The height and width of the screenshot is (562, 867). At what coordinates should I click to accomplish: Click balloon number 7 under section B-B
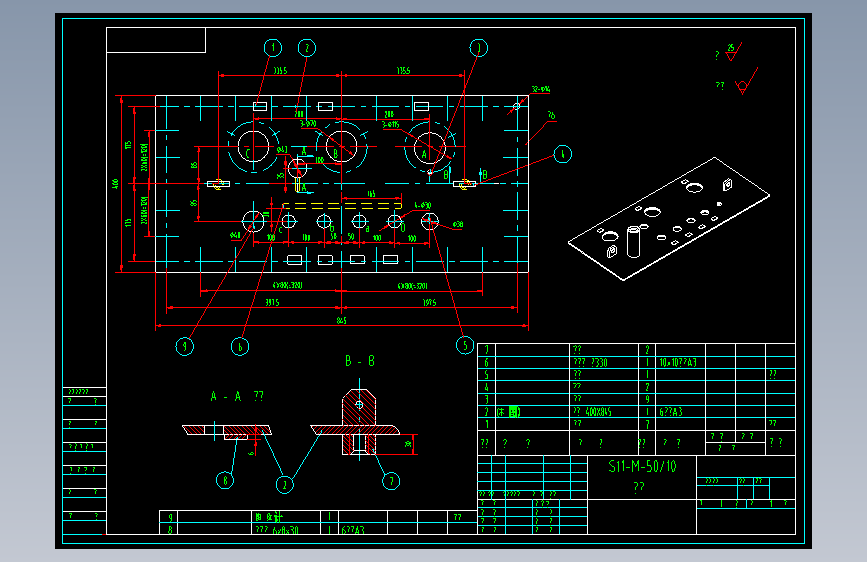pyautogui.click(x=391, y=481)
